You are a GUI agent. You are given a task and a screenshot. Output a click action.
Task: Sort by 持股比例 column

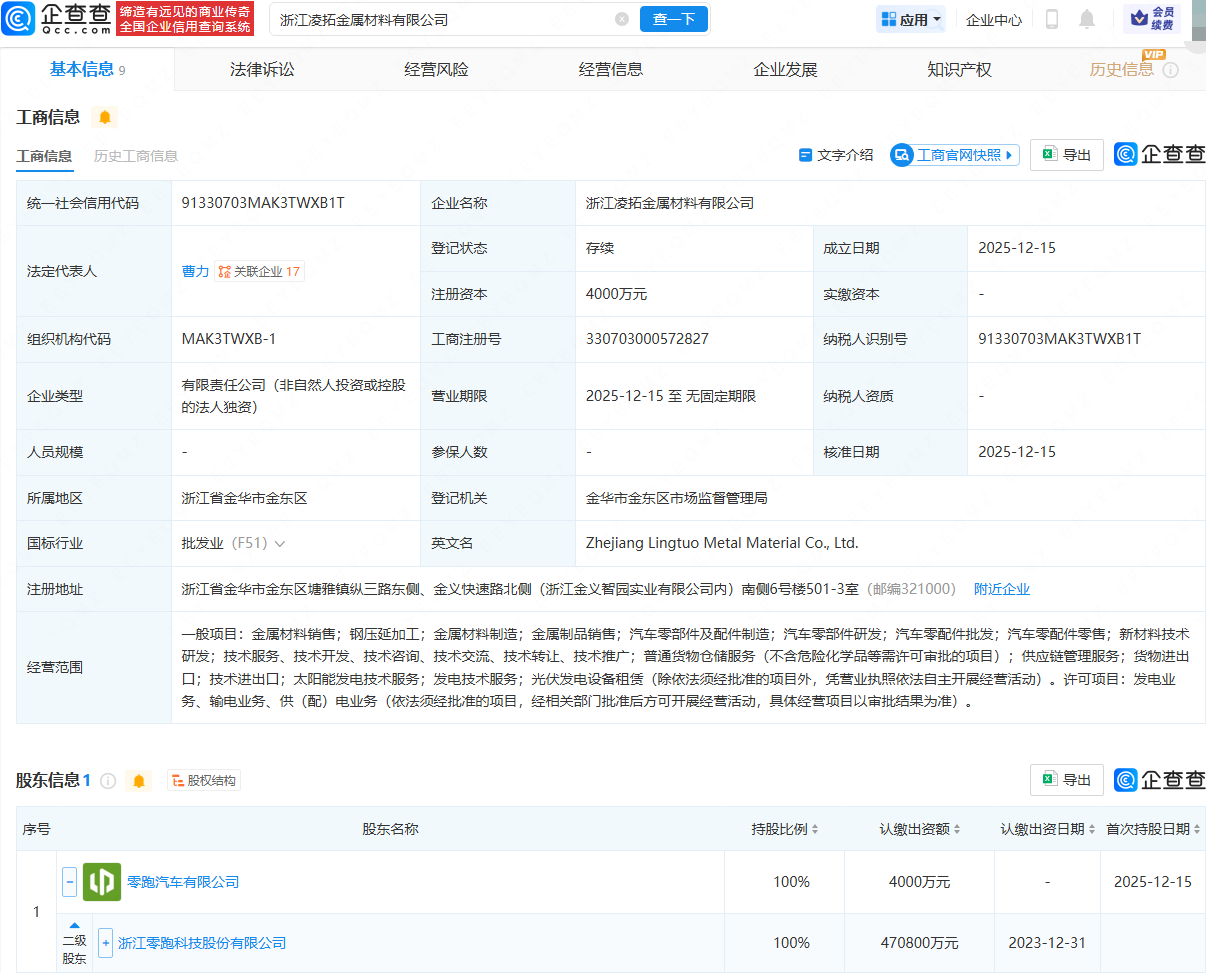click(785, 829)
